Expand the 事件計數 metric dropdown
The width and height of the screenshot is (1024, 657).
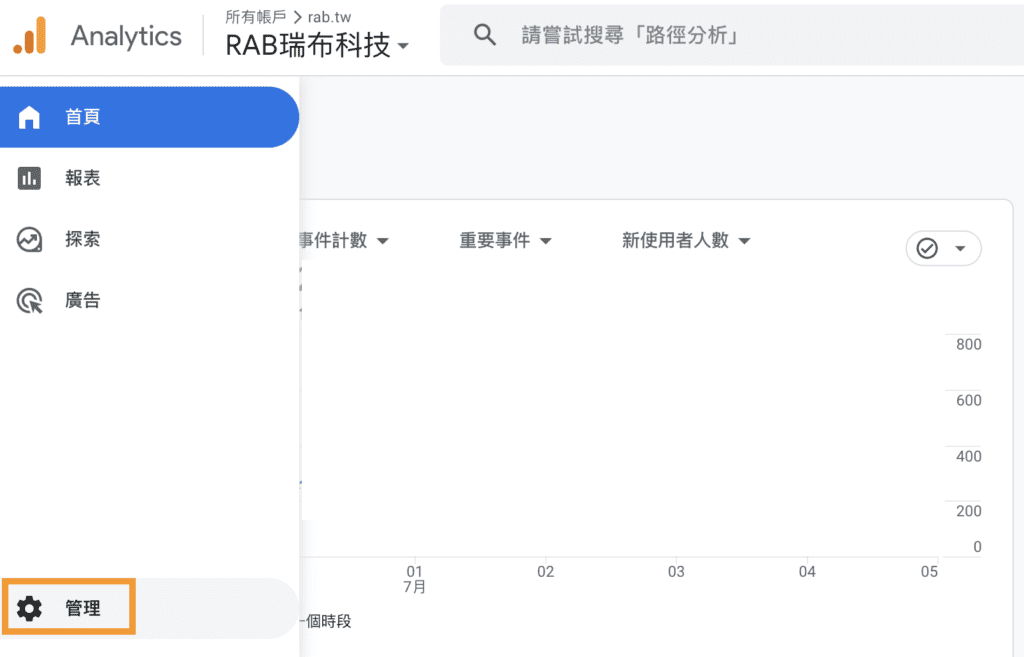tap(342, 241)
